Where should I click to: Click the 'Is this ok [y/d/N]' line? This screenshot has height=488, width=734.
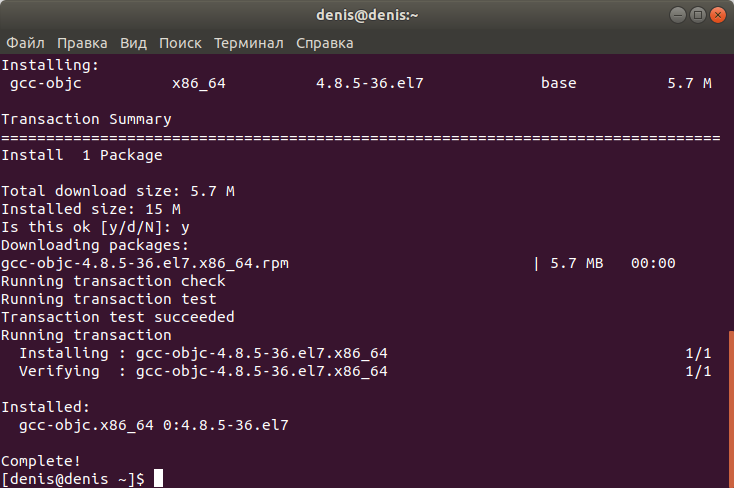[x=95, y=227]
